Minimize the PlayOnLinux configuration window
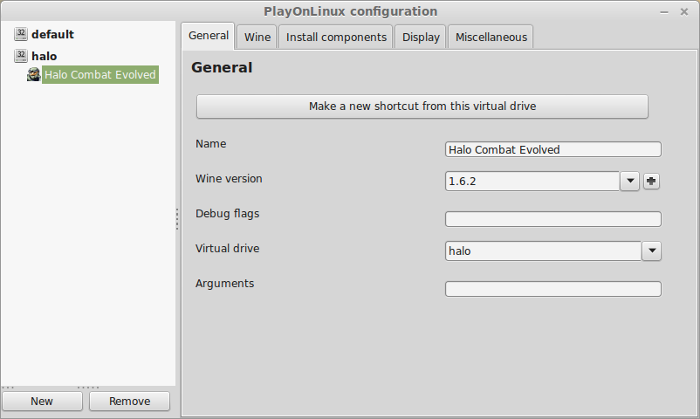 tap(664, 12)
